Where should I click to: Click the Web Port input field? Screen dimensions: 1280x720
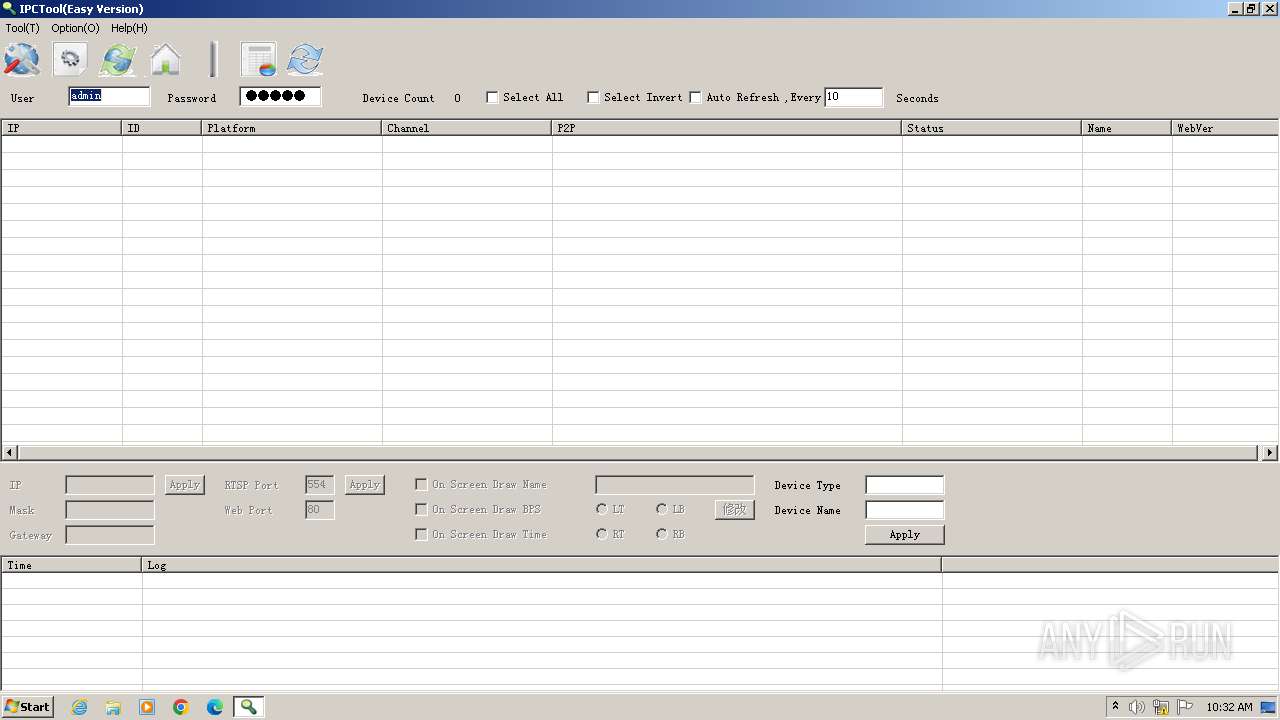(320, 510)
